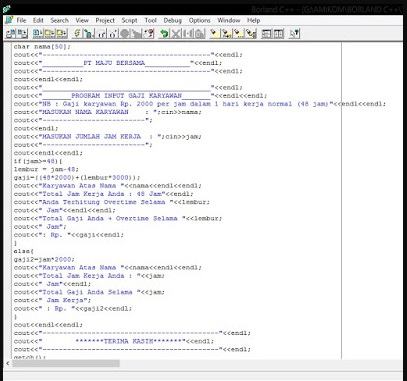
Task: Click the line containing 'TERIMA KASIH'
Action: (x=114, y=341)
